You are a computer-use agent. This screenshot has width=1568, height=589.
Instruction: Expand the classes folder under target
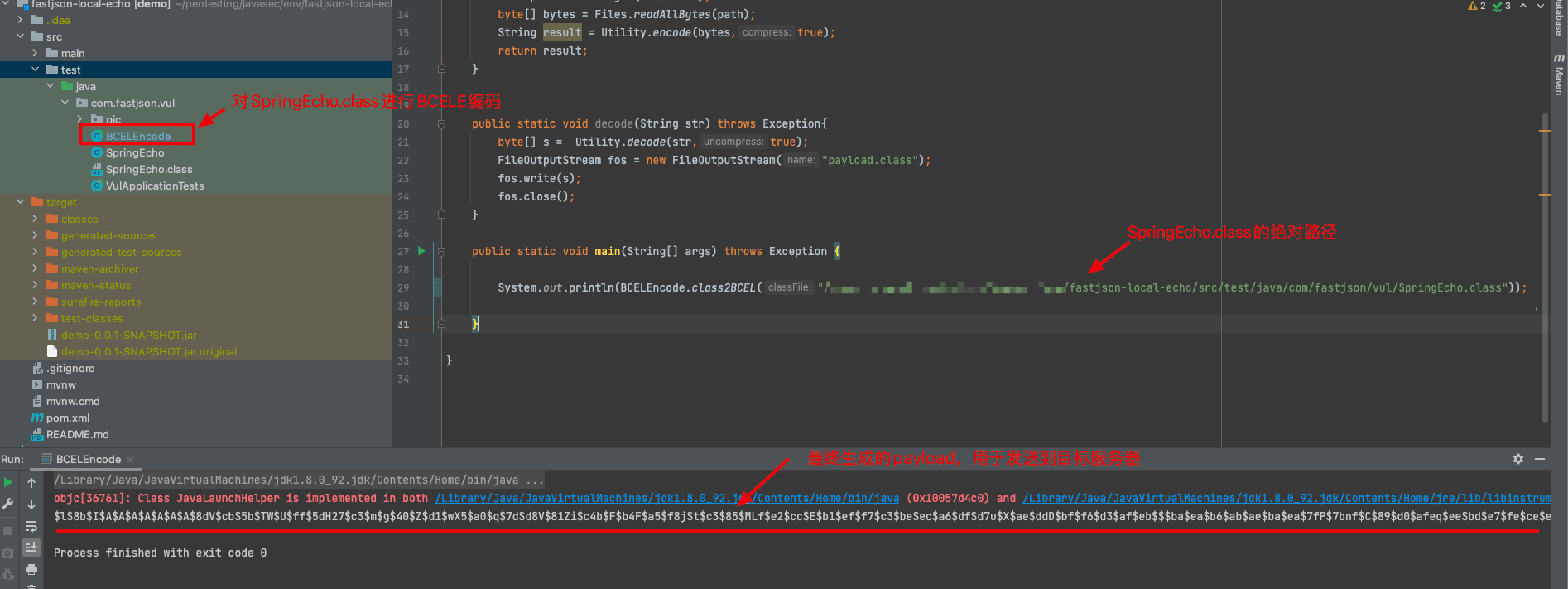35,219
